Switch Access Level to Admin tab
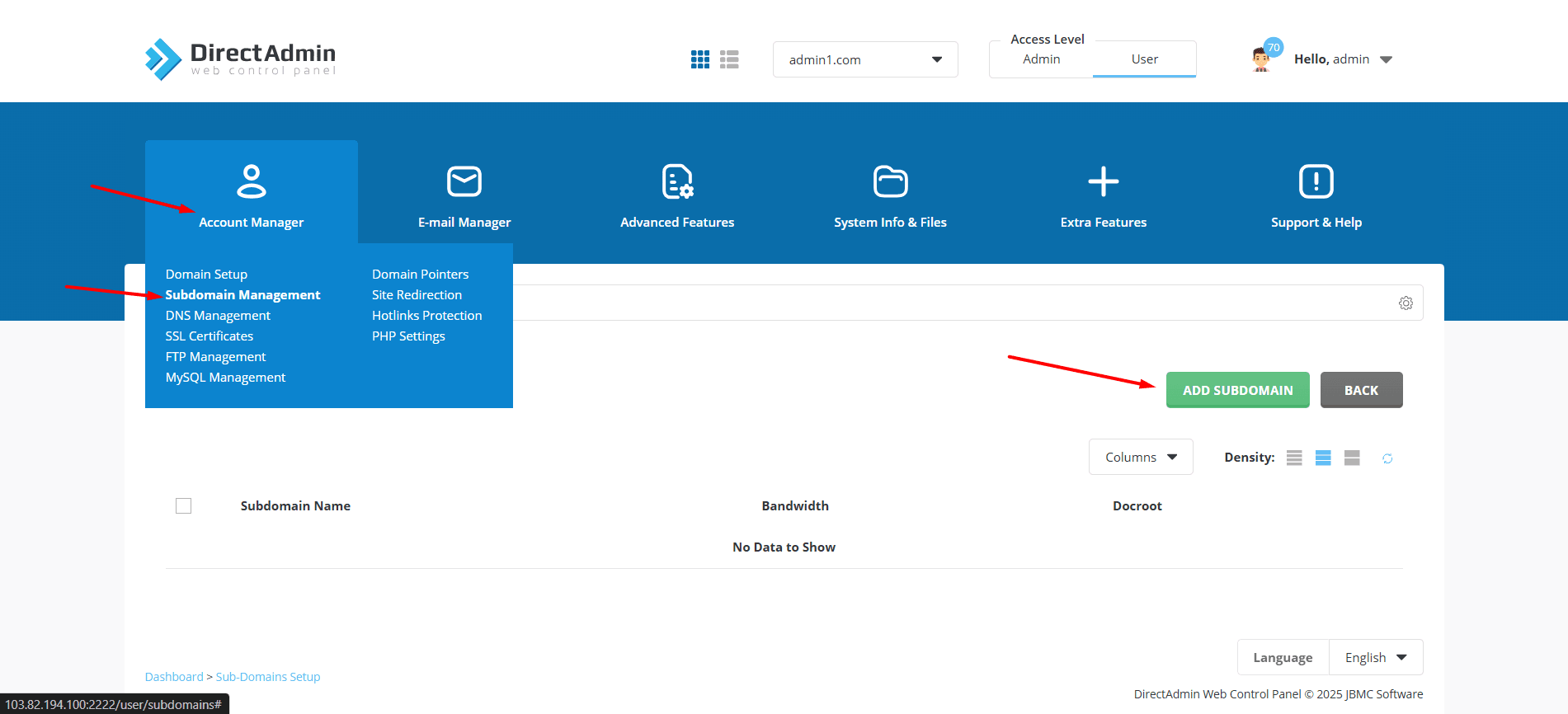The image size is (1568, 714). coord(1041,59)
